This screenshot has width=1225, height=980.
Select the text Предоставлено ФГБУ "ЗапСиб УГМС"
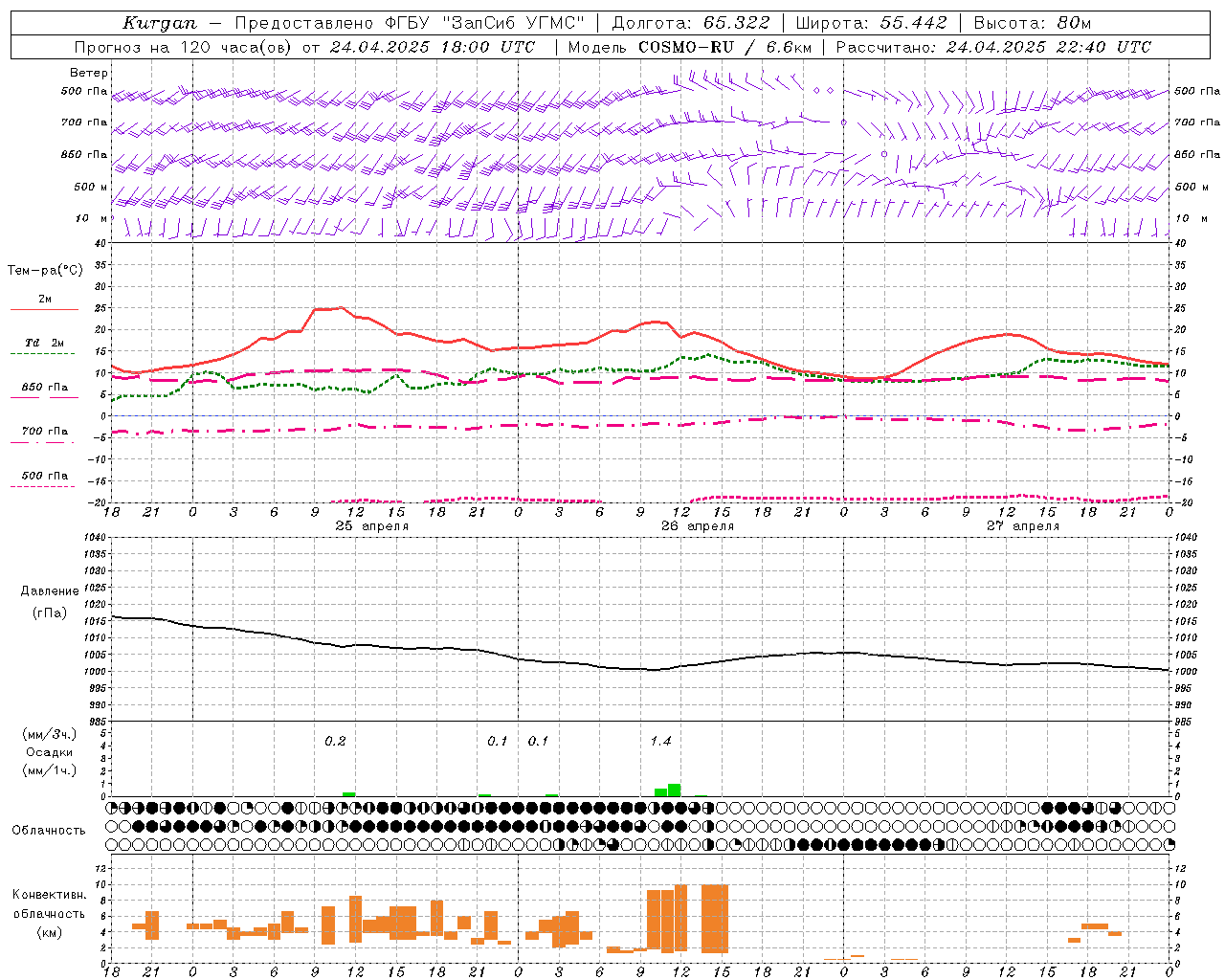tap(411, 23)
